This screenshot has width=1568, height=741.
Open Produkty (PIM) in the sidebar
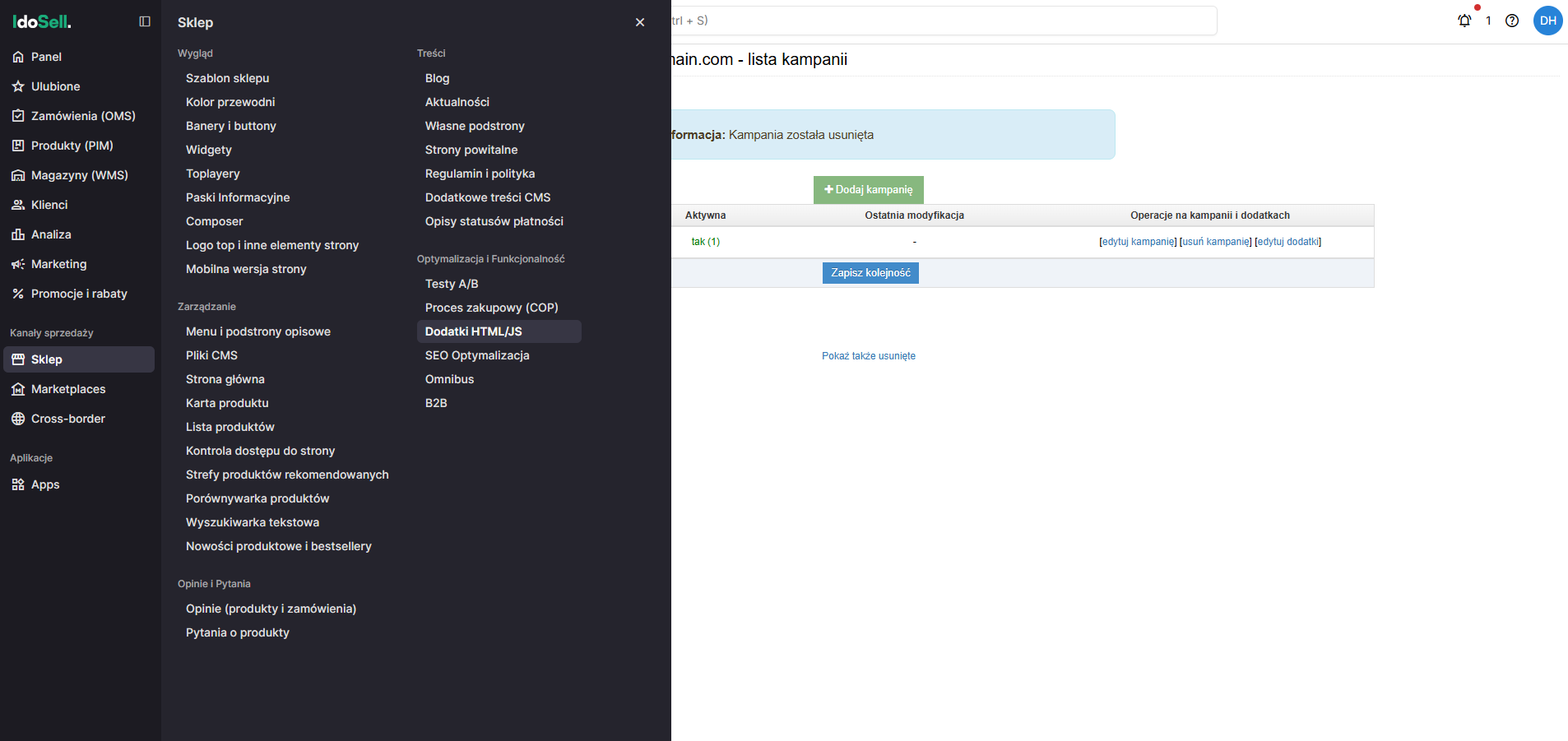tap(72, 145)
